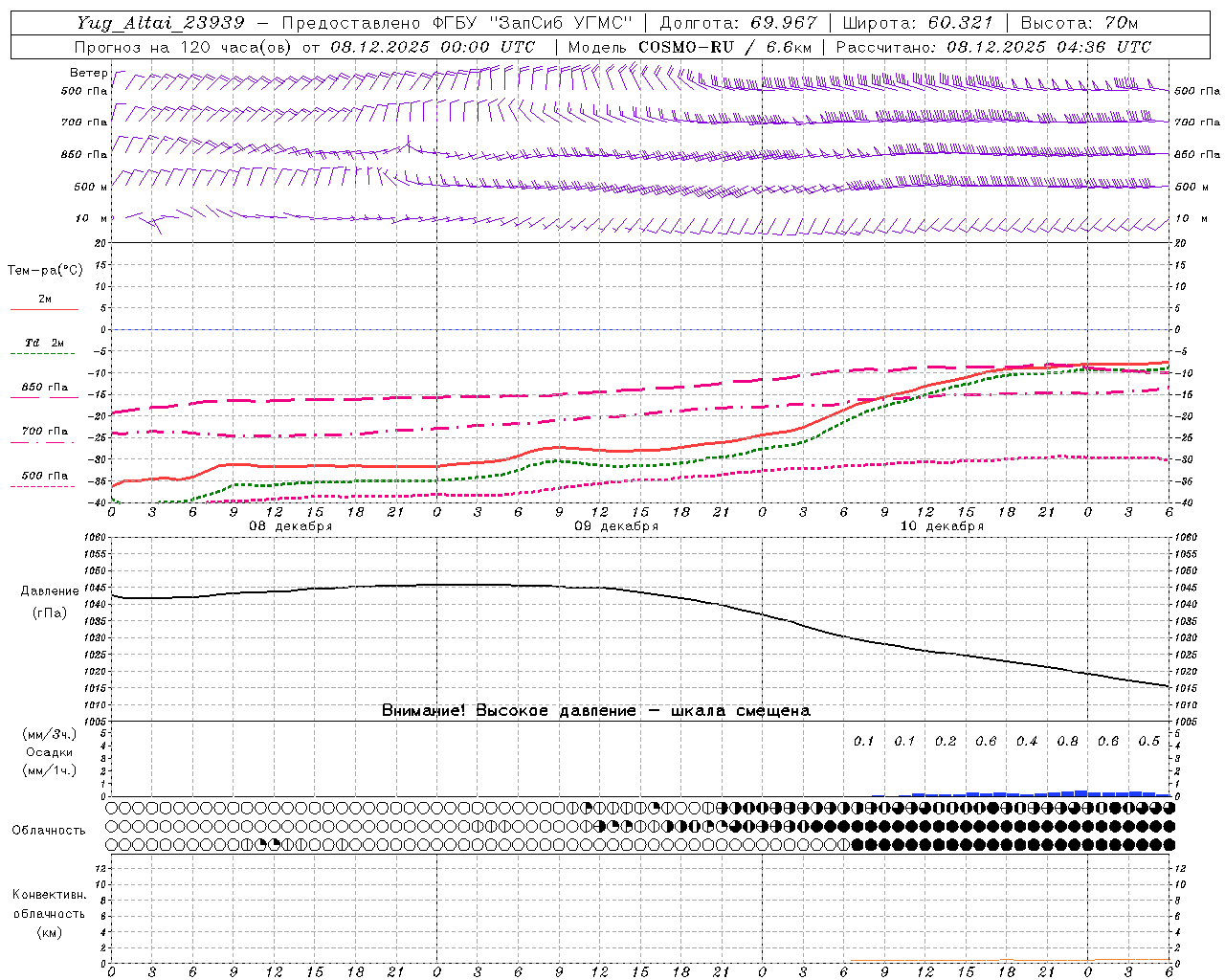Click the Td 2м dew point legend label

click(x=44, y=343)
